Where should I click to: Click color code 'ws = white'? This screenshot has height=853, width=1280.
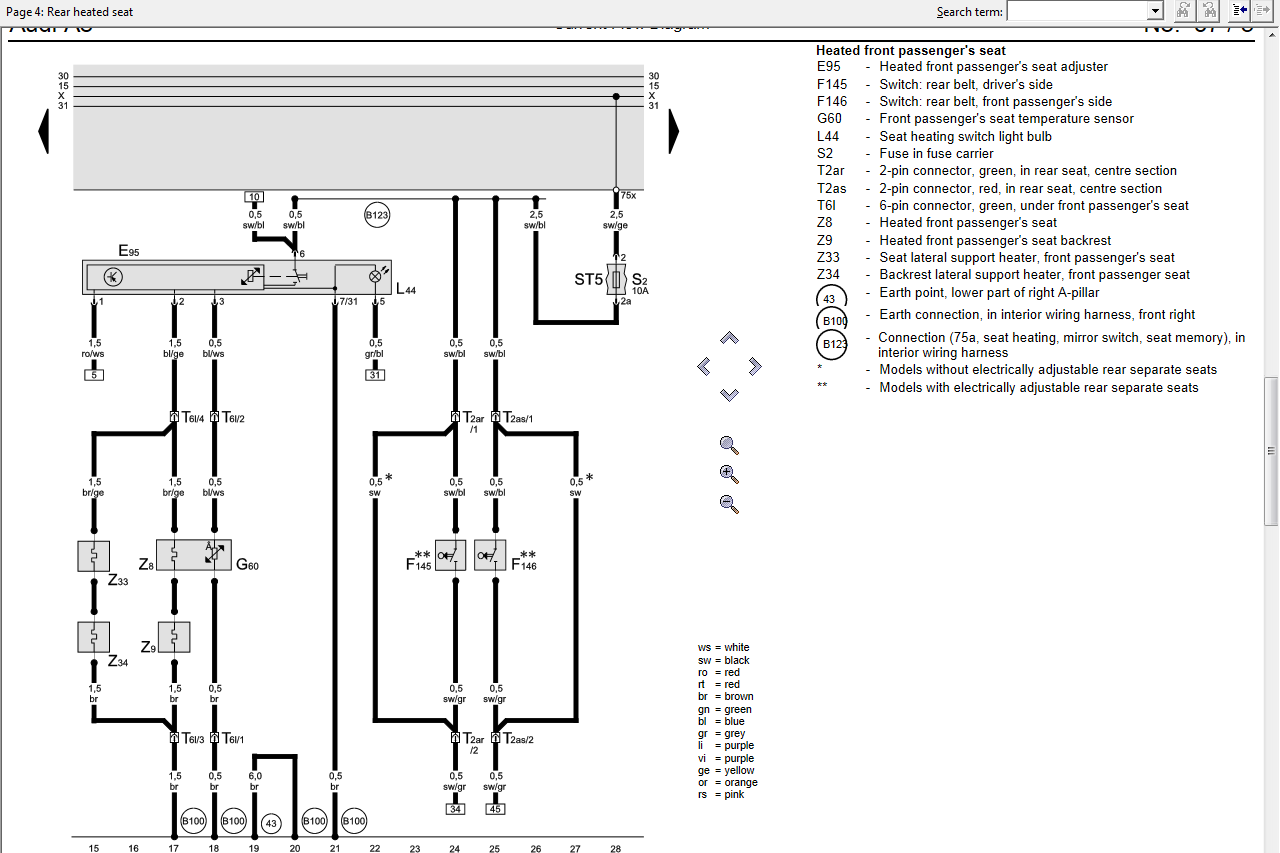(724, 648)
